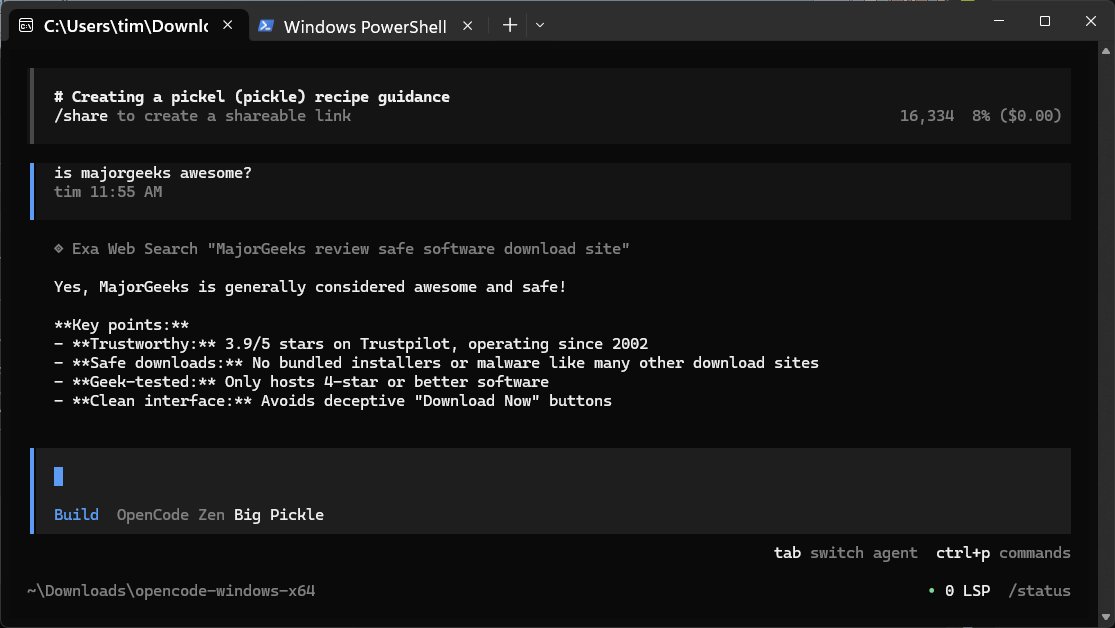The height and width of the screenshot is (628, 1115).
Task: Open a new tab with the plus button
Action: pos(509,26)
